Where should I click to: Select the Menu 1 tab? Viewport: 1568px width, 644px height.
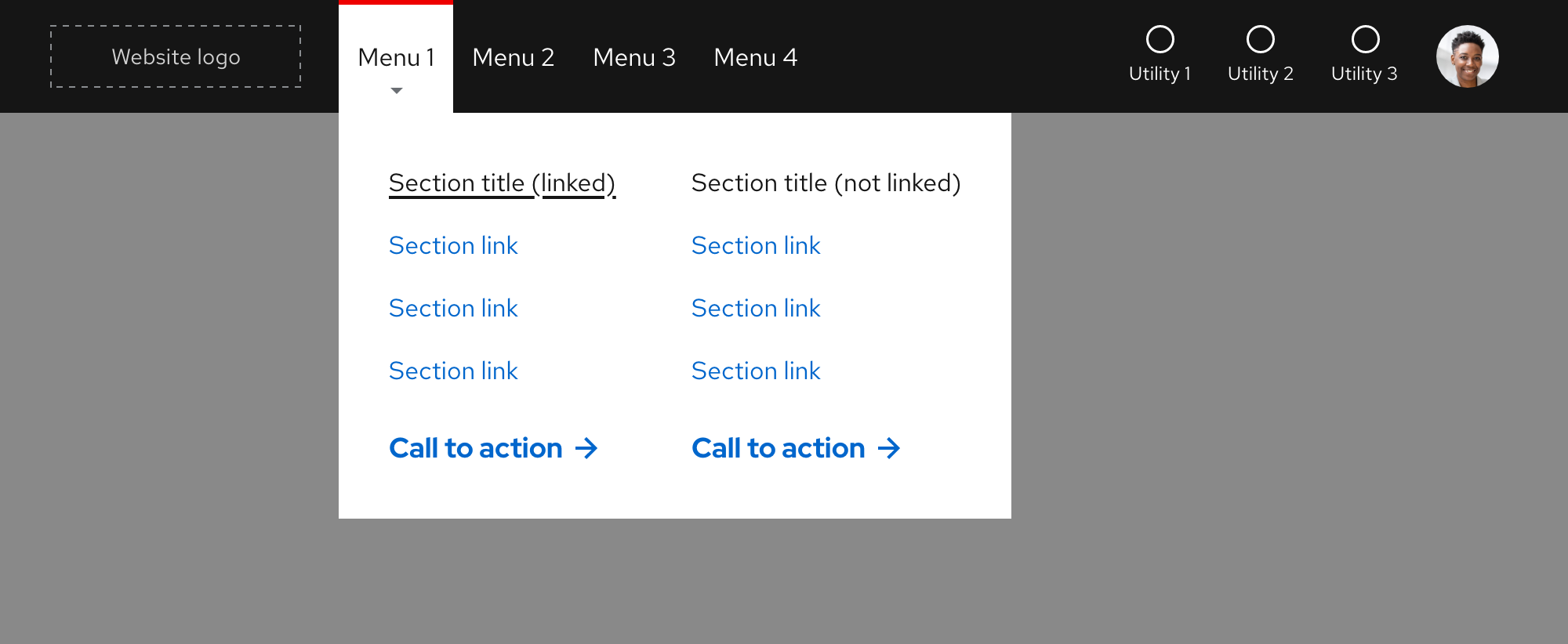[396, 57]
